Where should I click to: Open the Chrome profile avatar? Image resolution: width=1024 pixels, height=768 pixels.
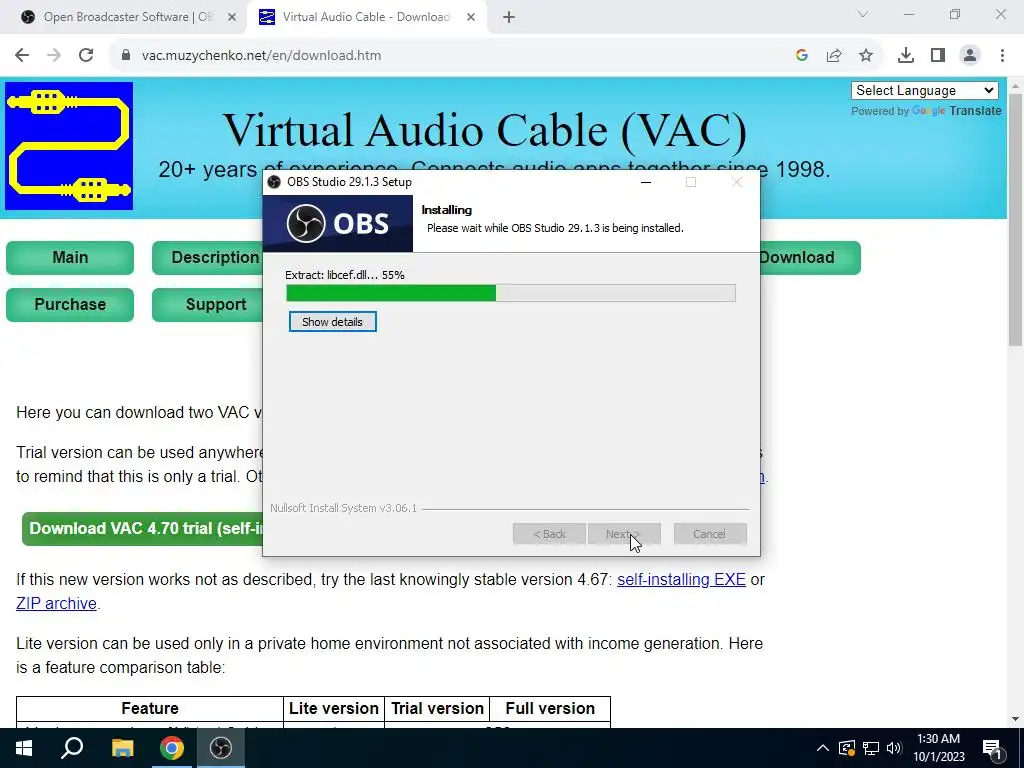click(x=970, y=56)
